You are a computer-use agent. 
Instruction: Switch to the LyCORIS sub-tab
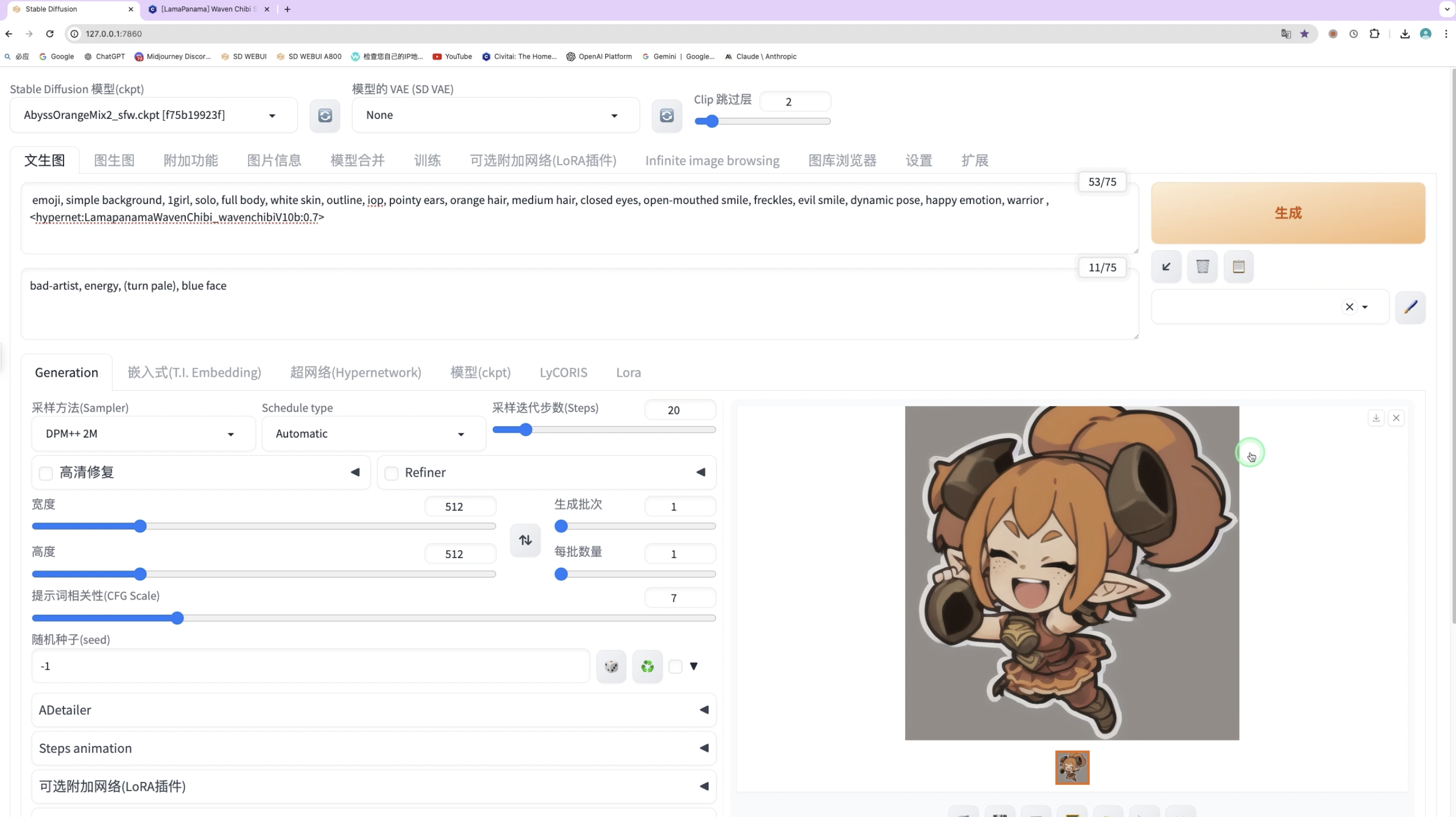563,373
